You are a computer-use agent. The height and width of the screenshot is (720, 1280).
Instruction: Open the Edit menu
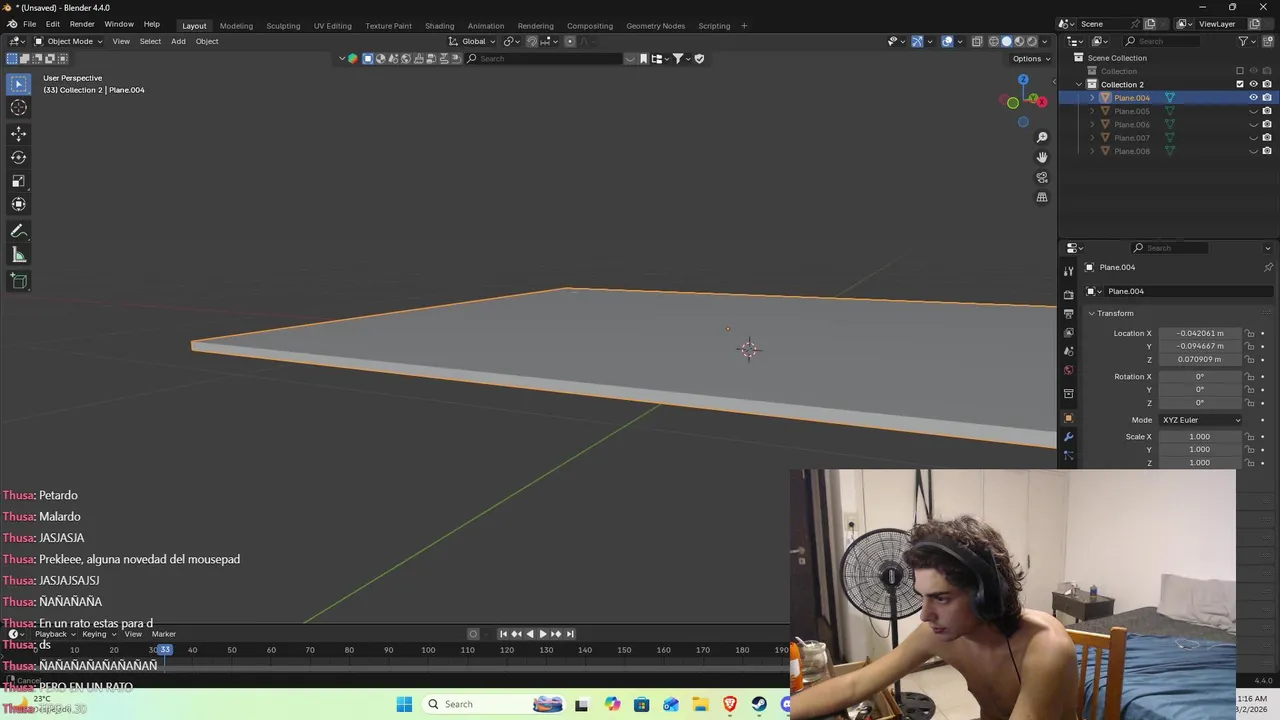(52, 24)
